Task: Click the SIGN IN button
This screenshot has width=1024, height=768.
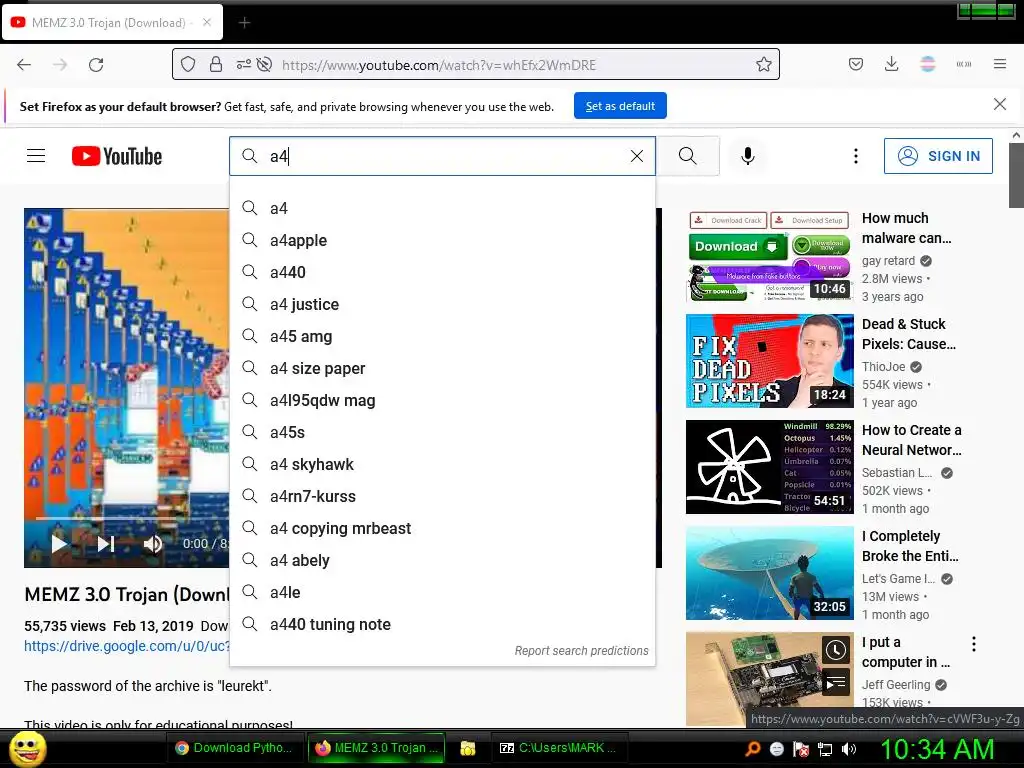Action: click(938, 156)
